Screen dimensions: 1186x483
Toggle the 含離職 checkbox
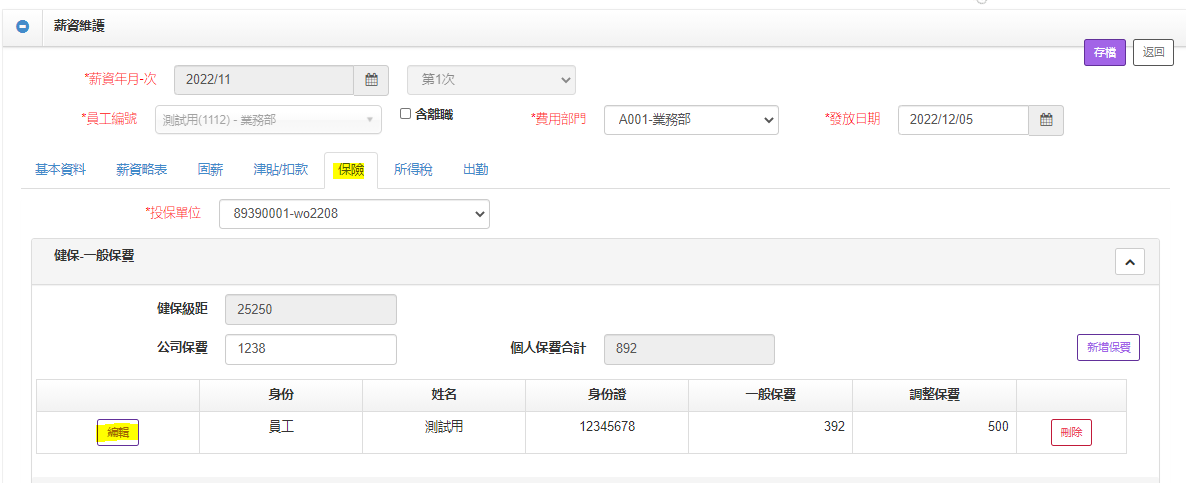point(406,114)
